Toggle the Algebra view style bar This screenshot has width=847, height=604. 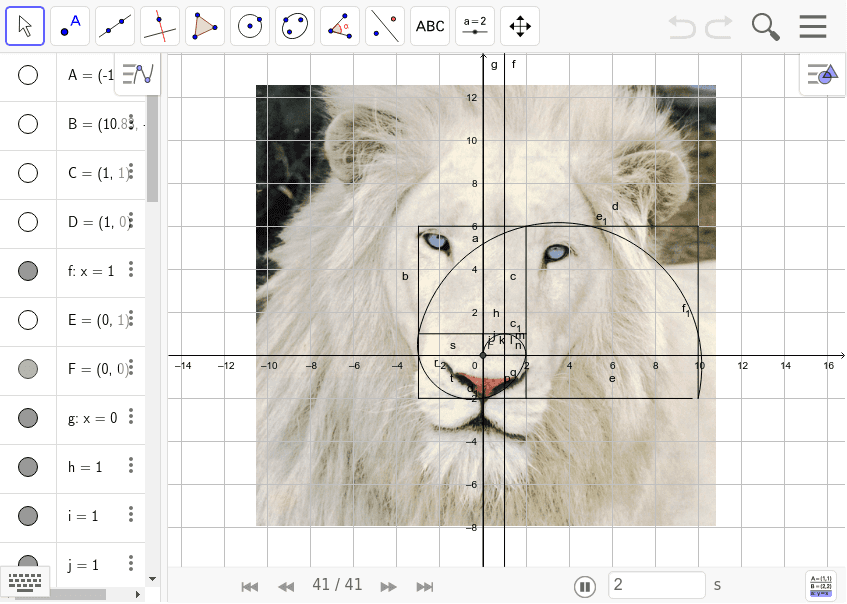click(x=138, y=74)
